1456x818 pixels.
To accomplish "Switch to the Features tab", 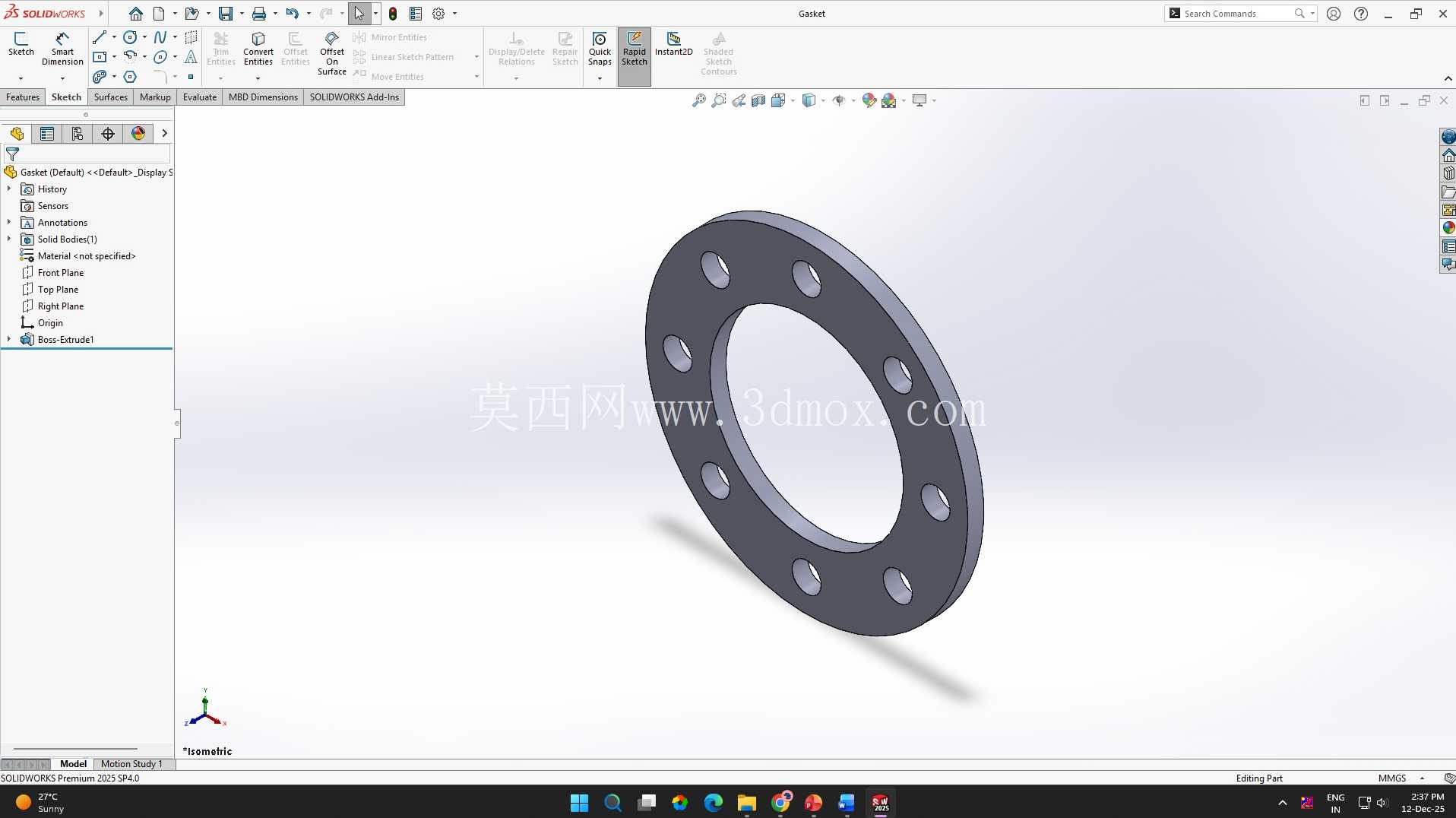I will [23, 97].
